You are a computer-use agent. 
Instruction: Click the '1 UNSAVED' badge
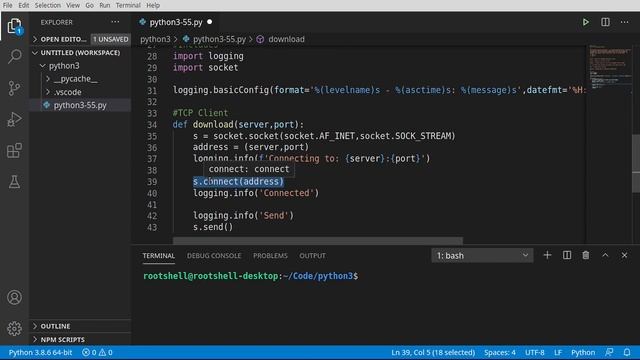tap(111, 39)
